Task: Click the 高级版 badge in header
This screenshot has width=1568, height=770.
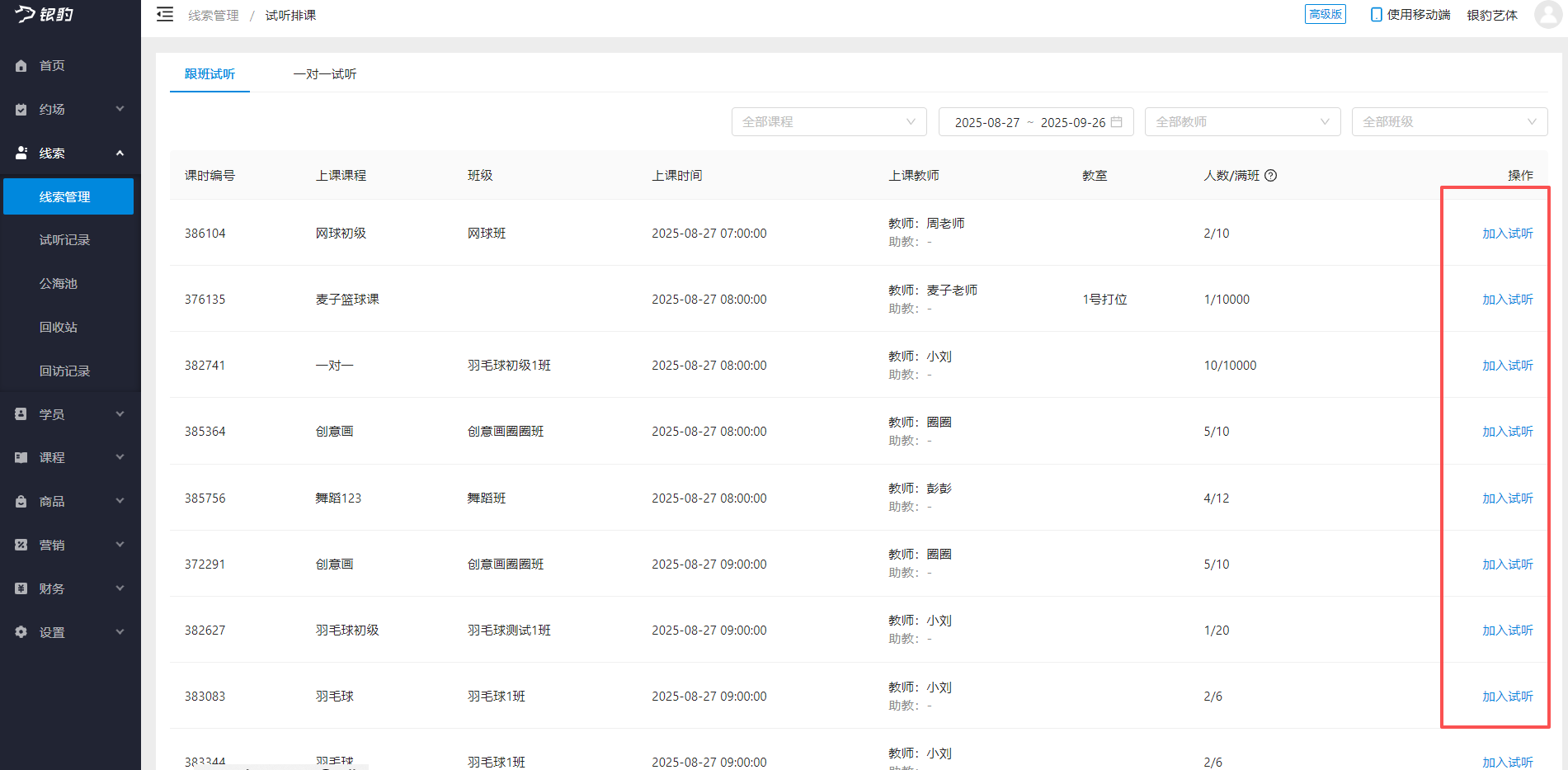Action: tap(1325, 15)
